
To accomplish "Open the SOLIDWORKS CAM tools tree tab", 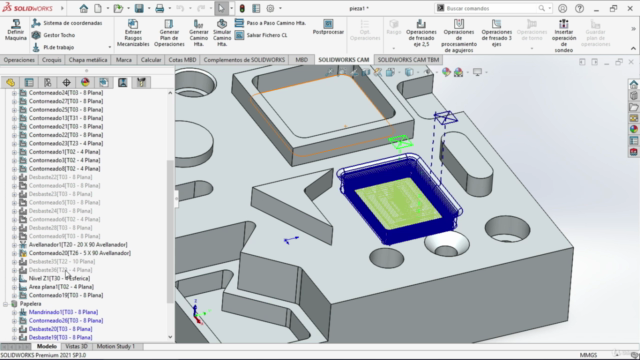I will 141,82.
